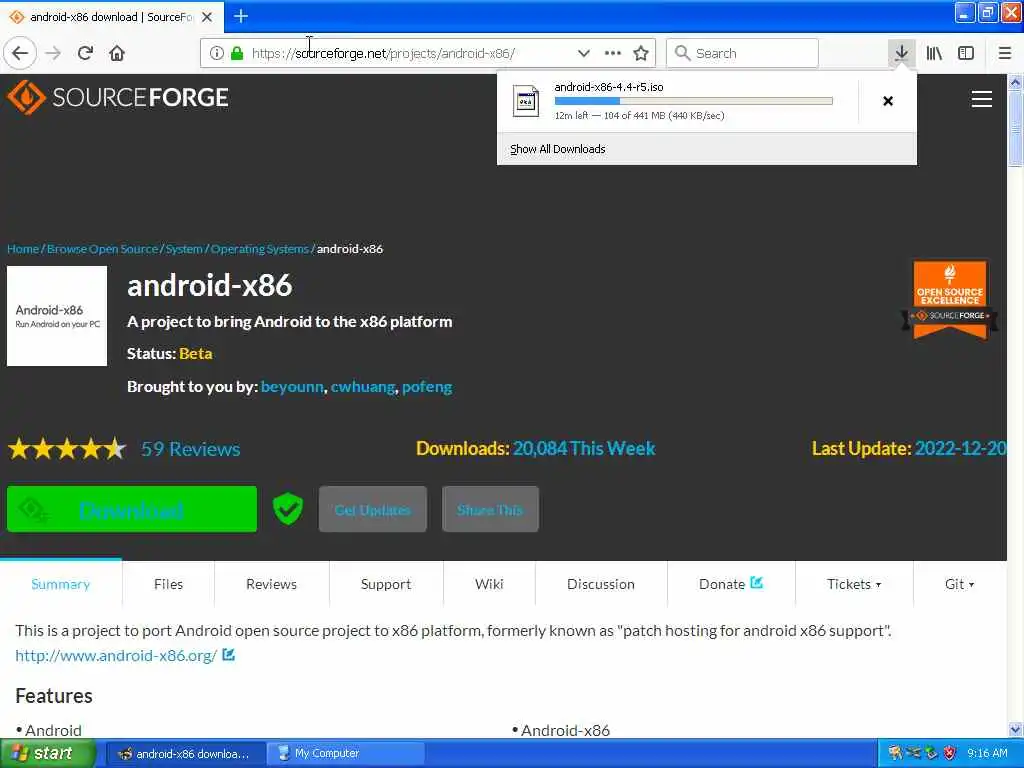Open the Firefox hamburger menu

pos(1005,53)
